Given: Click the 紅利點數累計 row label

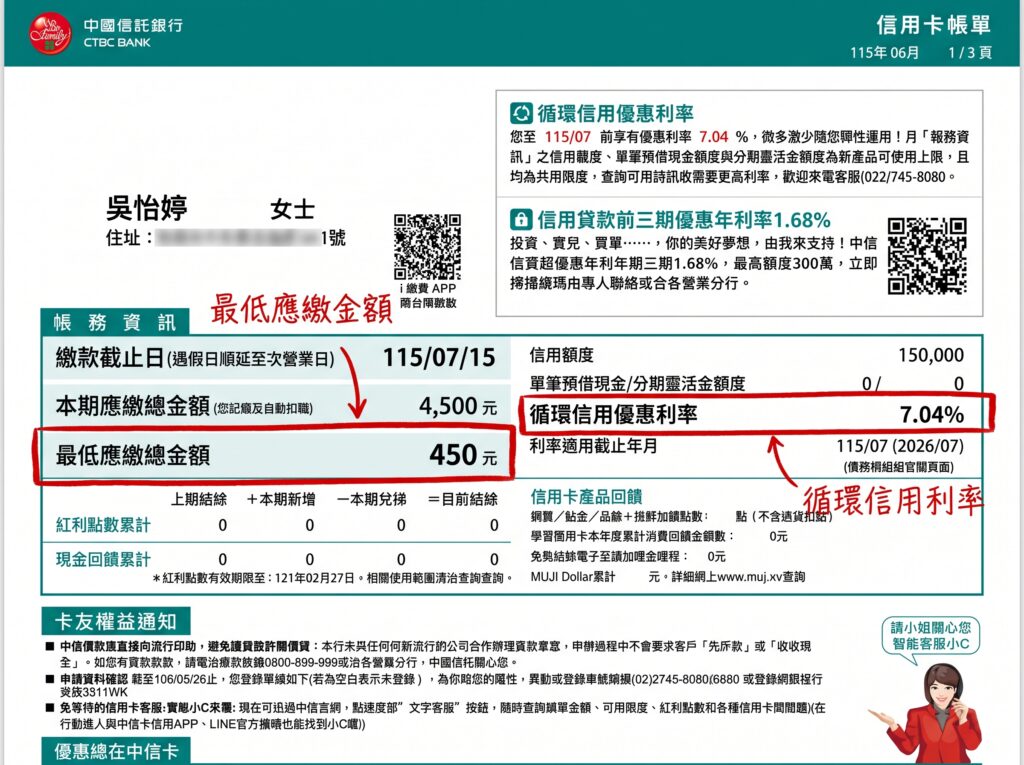Looking at the screenshot, I should (103, 525).
